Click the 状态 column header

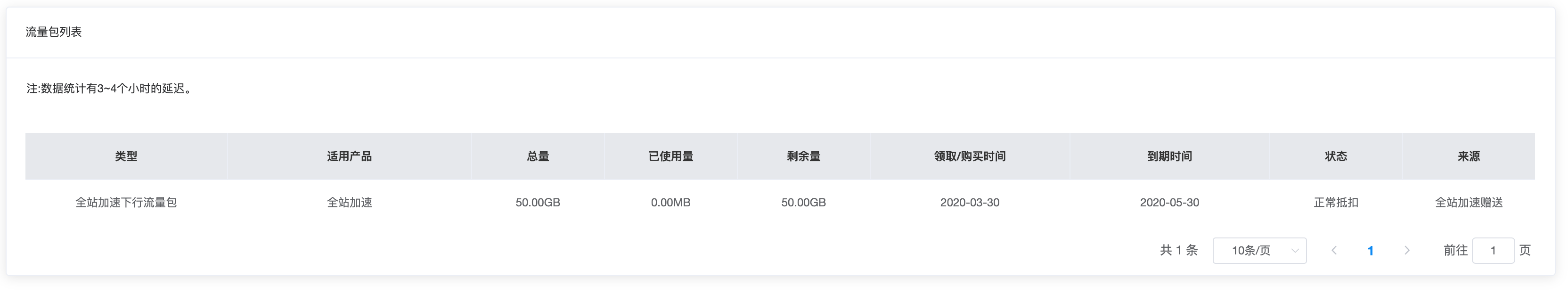pos(1336,156)
